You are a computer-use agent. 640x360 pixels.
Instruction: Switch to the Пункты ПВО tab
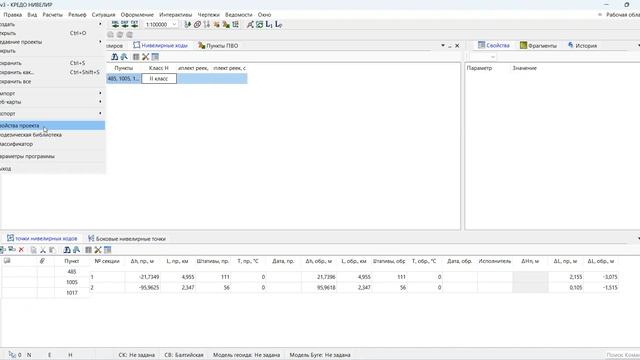[x=218, y=45]
